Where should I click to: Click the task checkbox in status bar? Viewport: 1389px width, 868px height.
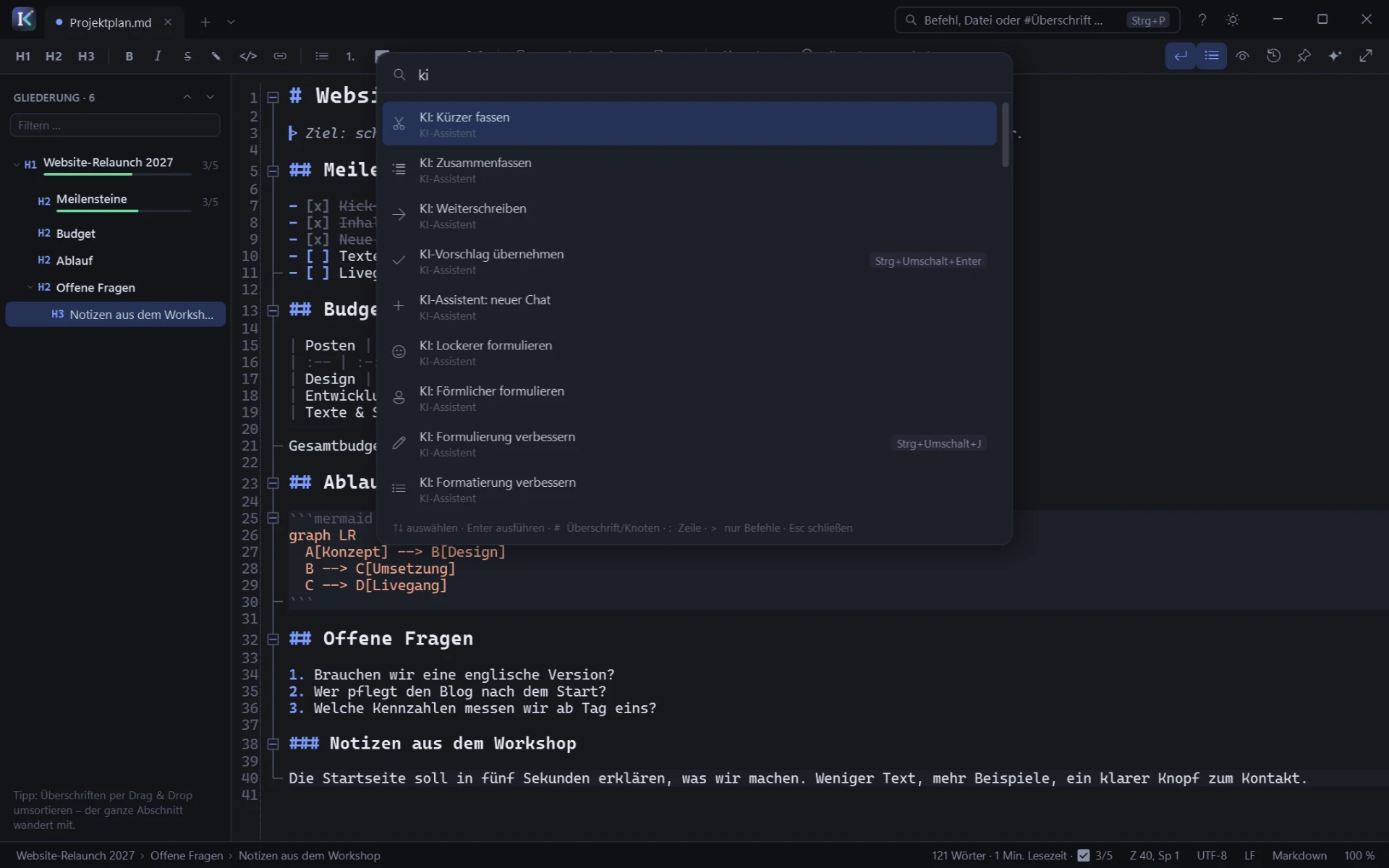pos(1084,856)
